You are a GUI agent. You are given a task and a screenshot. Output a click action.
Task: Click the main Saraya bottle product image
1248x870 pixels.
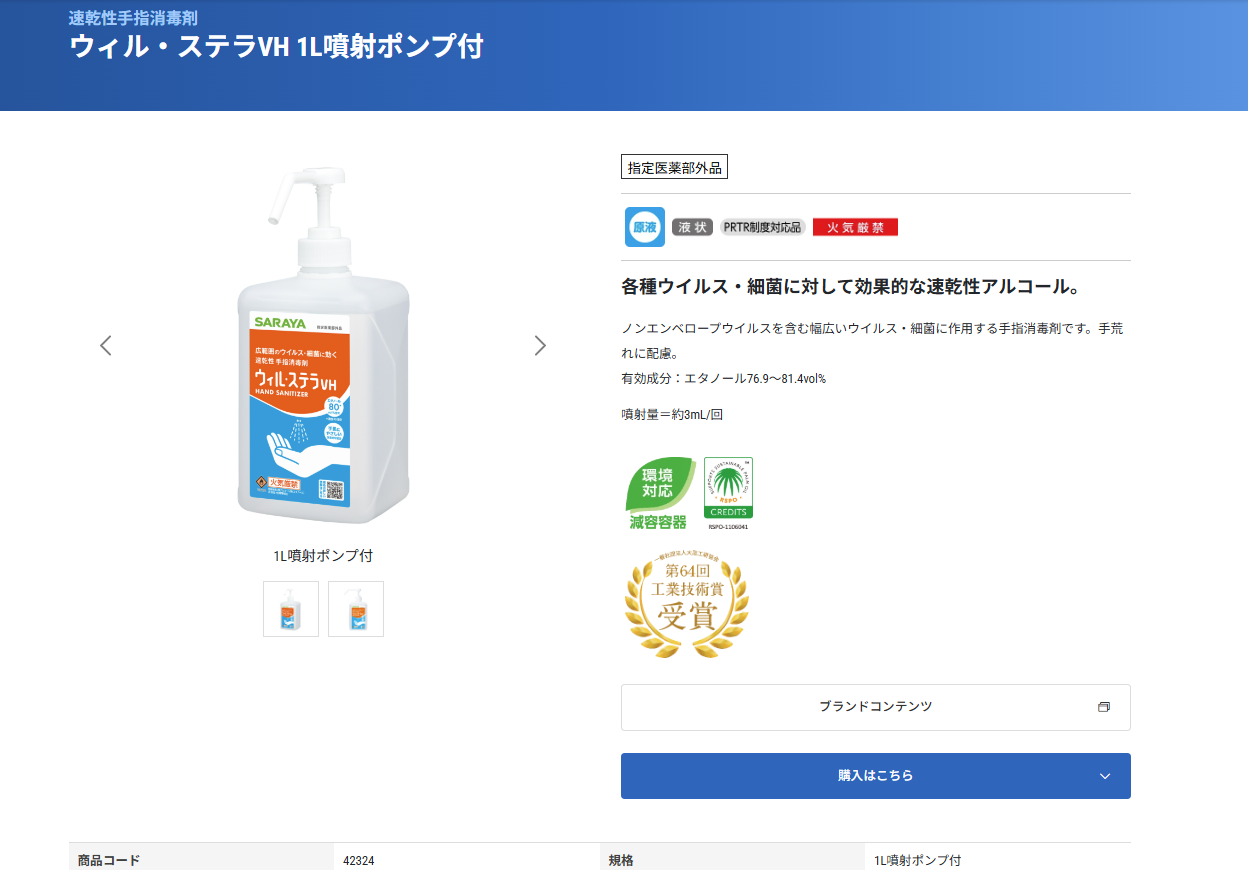[x=323, y=346]
